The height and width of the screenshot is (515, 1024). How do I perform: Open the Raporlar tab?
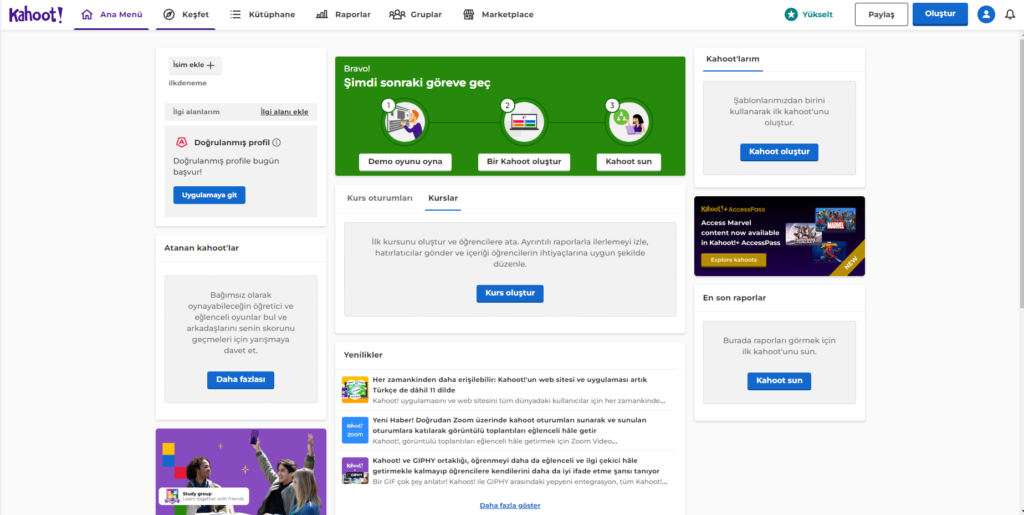pyautogui.click(x=343, y=14)
